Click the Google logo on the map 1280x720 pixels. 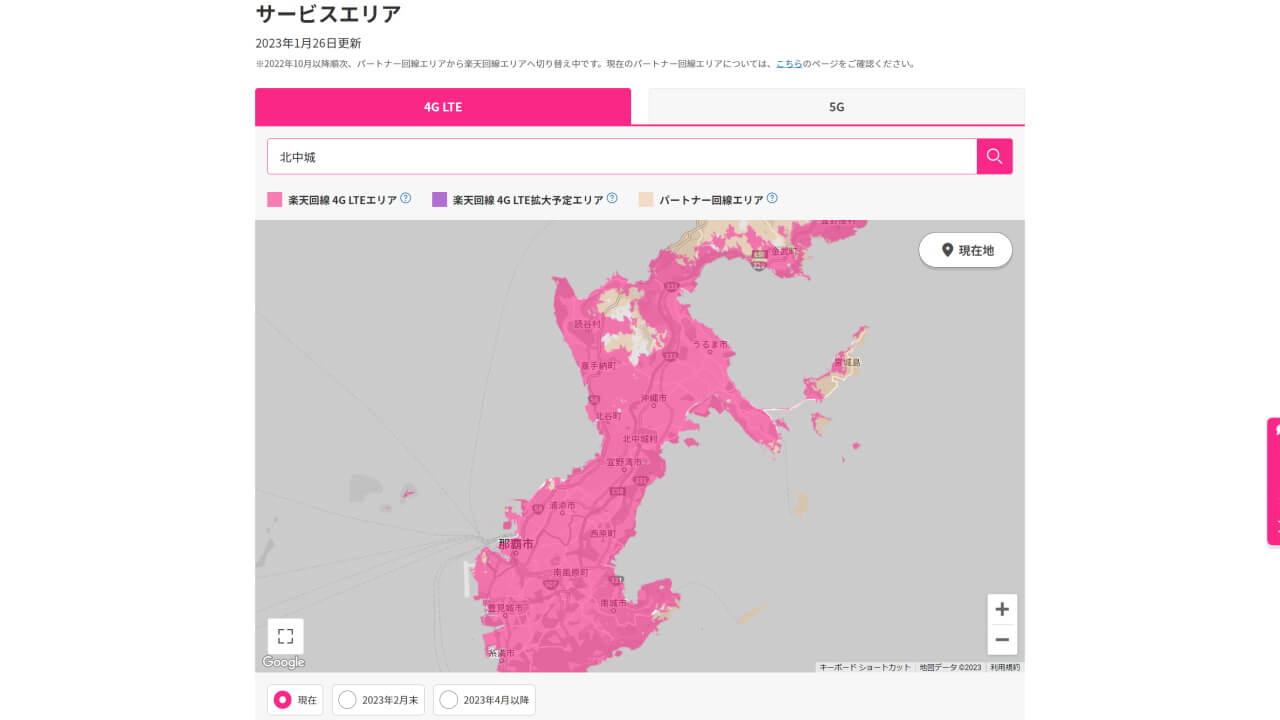click(283, 662)
